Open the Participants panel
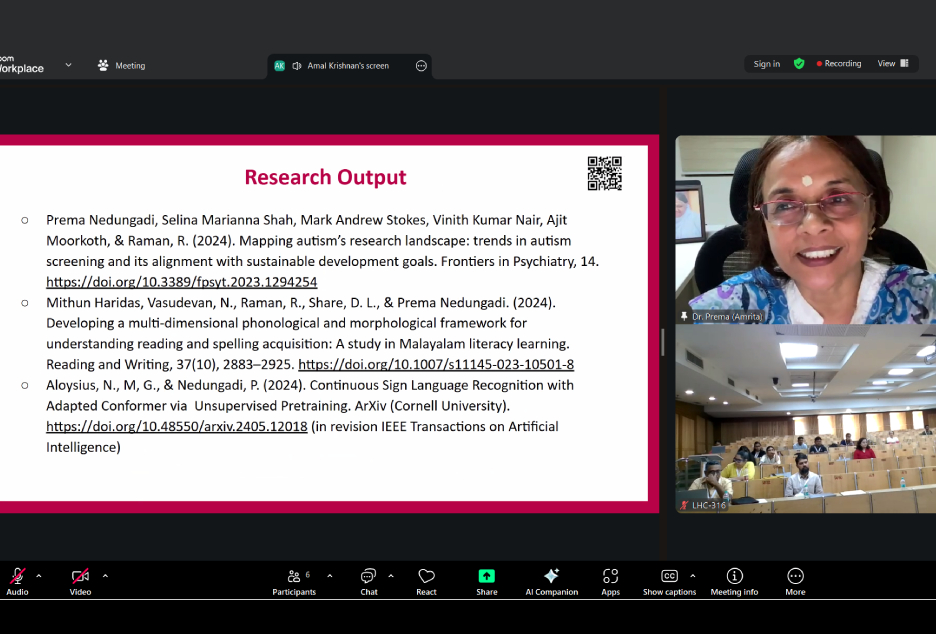 click(294, 581)
